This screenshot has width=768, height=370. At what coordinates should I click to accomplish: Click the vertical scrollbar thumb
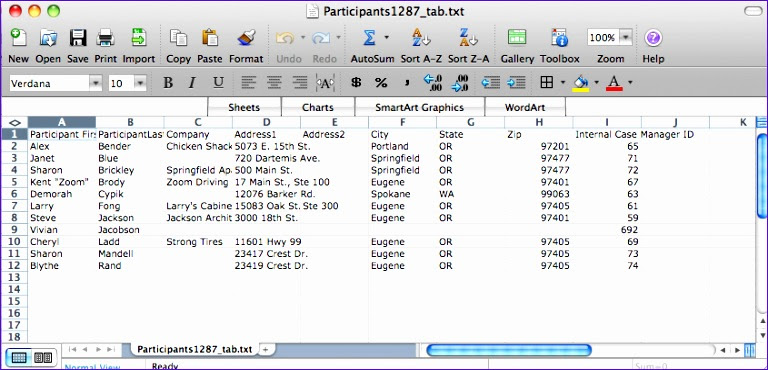[762, 175]
